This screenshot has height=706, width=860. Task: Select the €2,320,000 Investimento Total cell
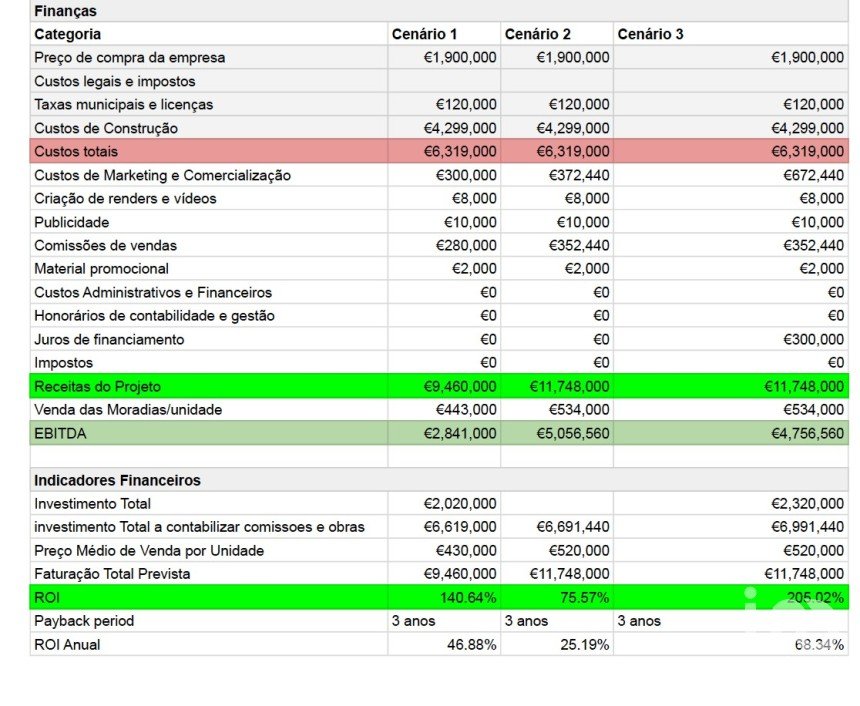tap(807, 504)
